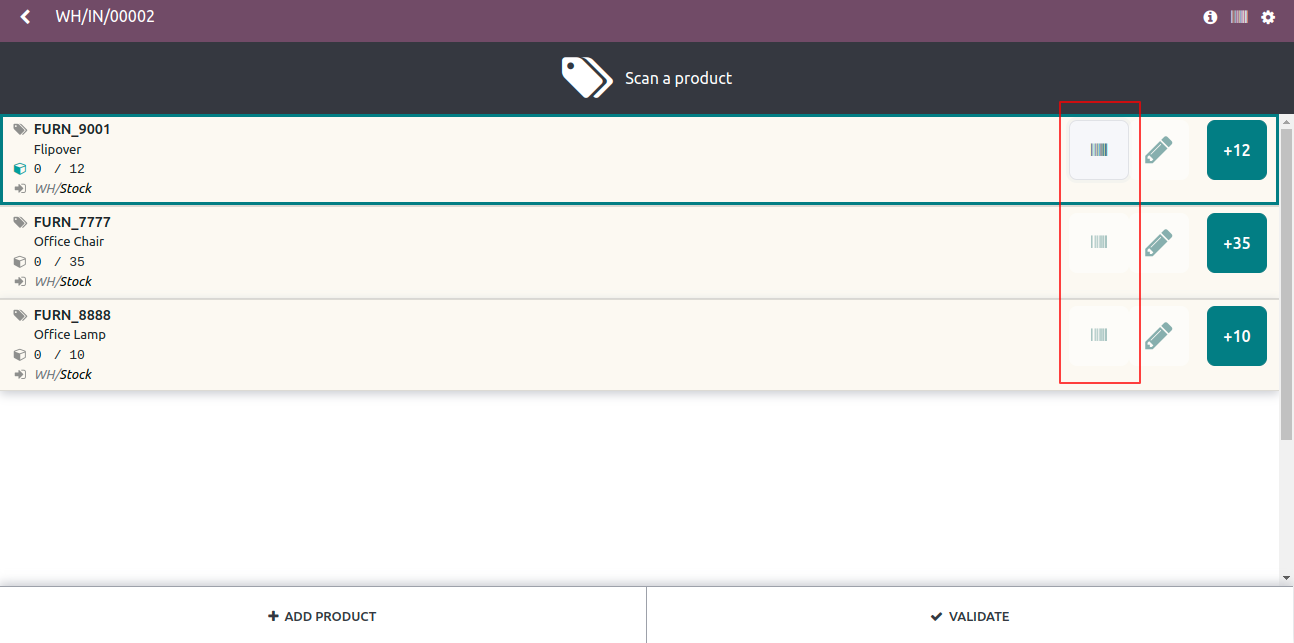Click the tag icon beside Scan a product

[586, 77]
